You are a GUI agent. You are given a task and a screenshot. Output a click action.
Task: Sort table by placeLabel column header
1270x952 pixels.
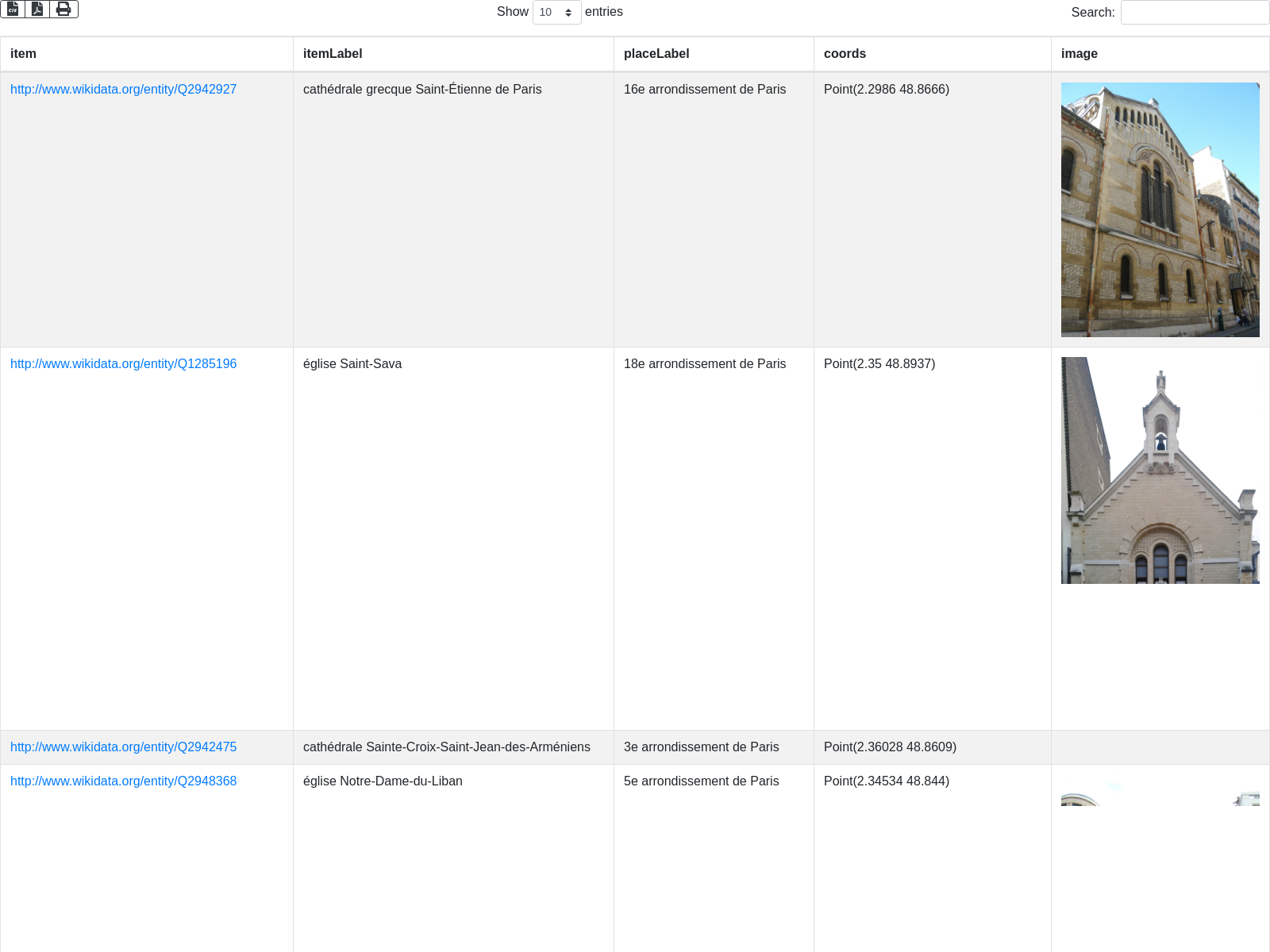coord(656,54)
